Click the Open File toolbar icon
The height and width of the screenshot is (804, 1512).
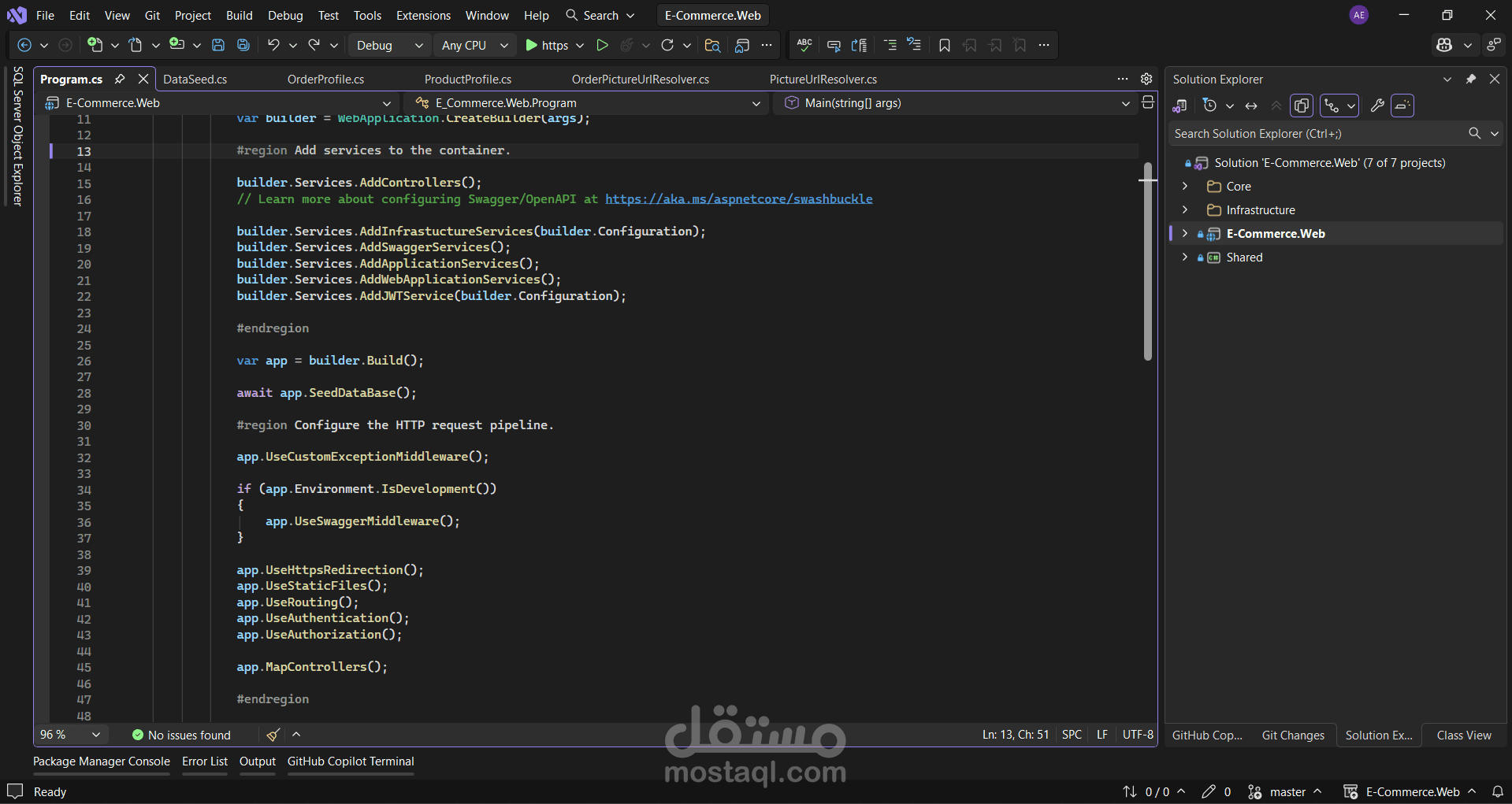tap(136, 46)
